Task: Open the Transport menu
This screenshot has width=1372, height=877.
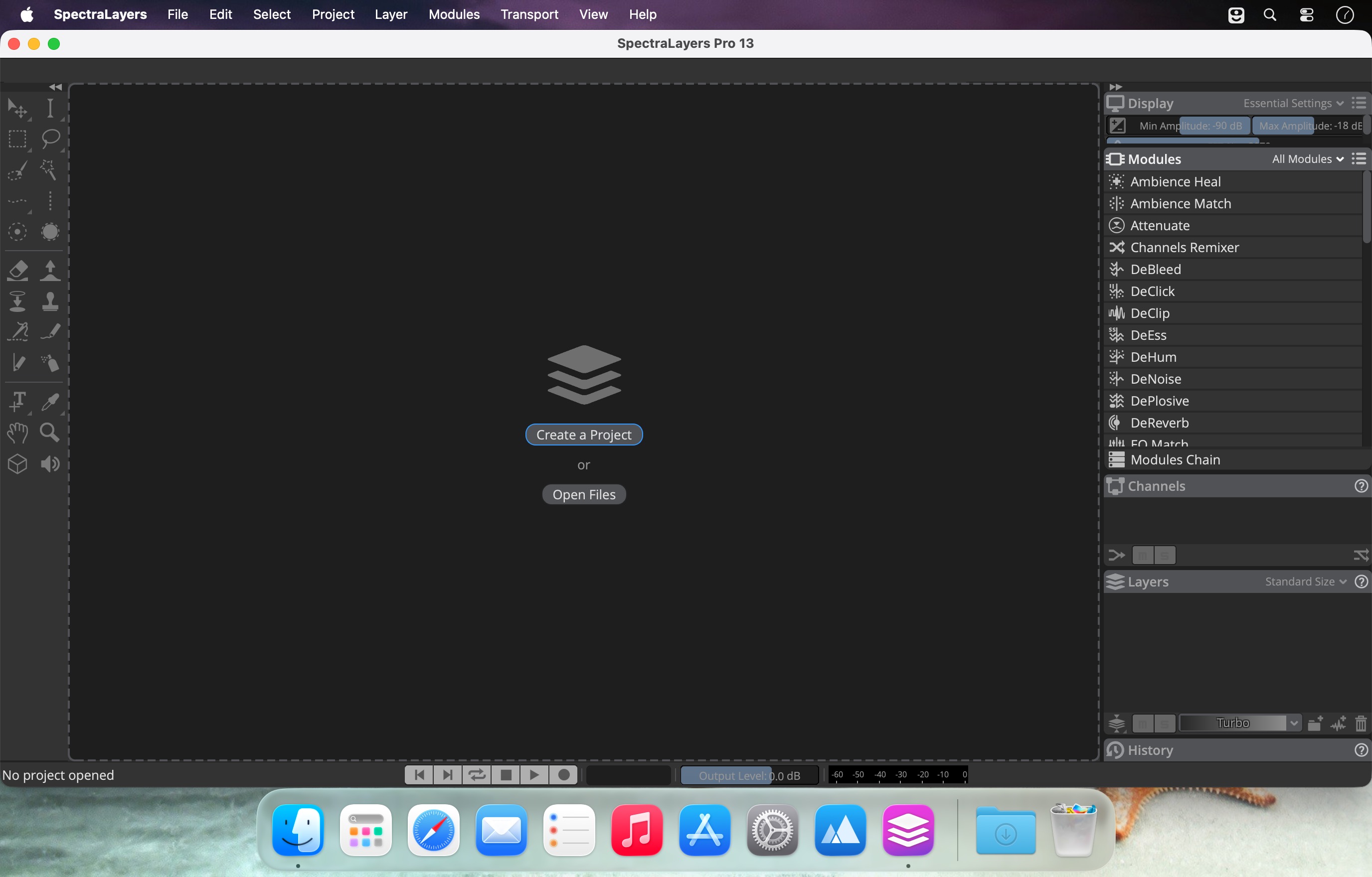Action: click(529, 14)
